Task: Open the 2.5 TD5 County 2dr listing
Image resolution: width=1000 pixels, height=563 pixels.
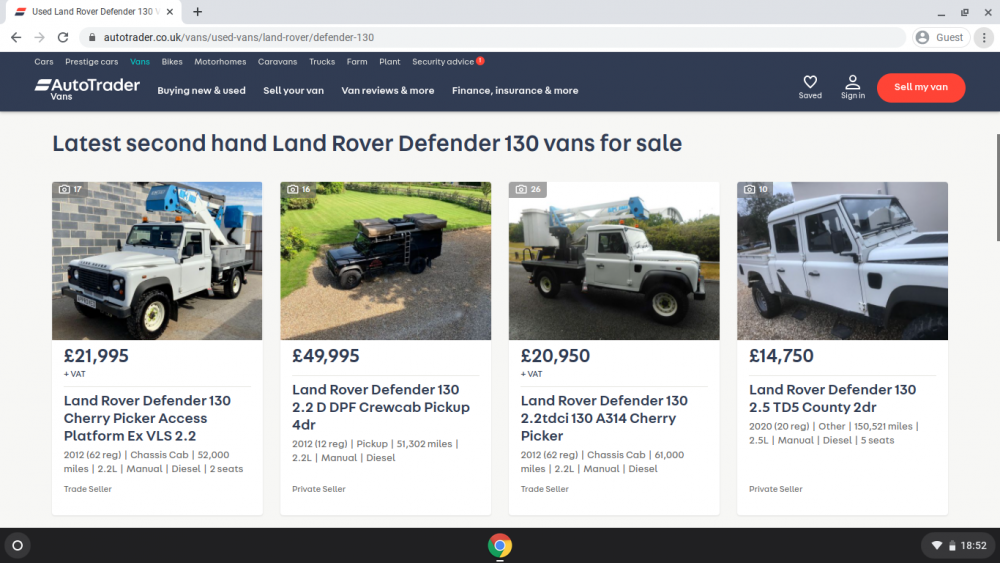Action: [832, 398]
